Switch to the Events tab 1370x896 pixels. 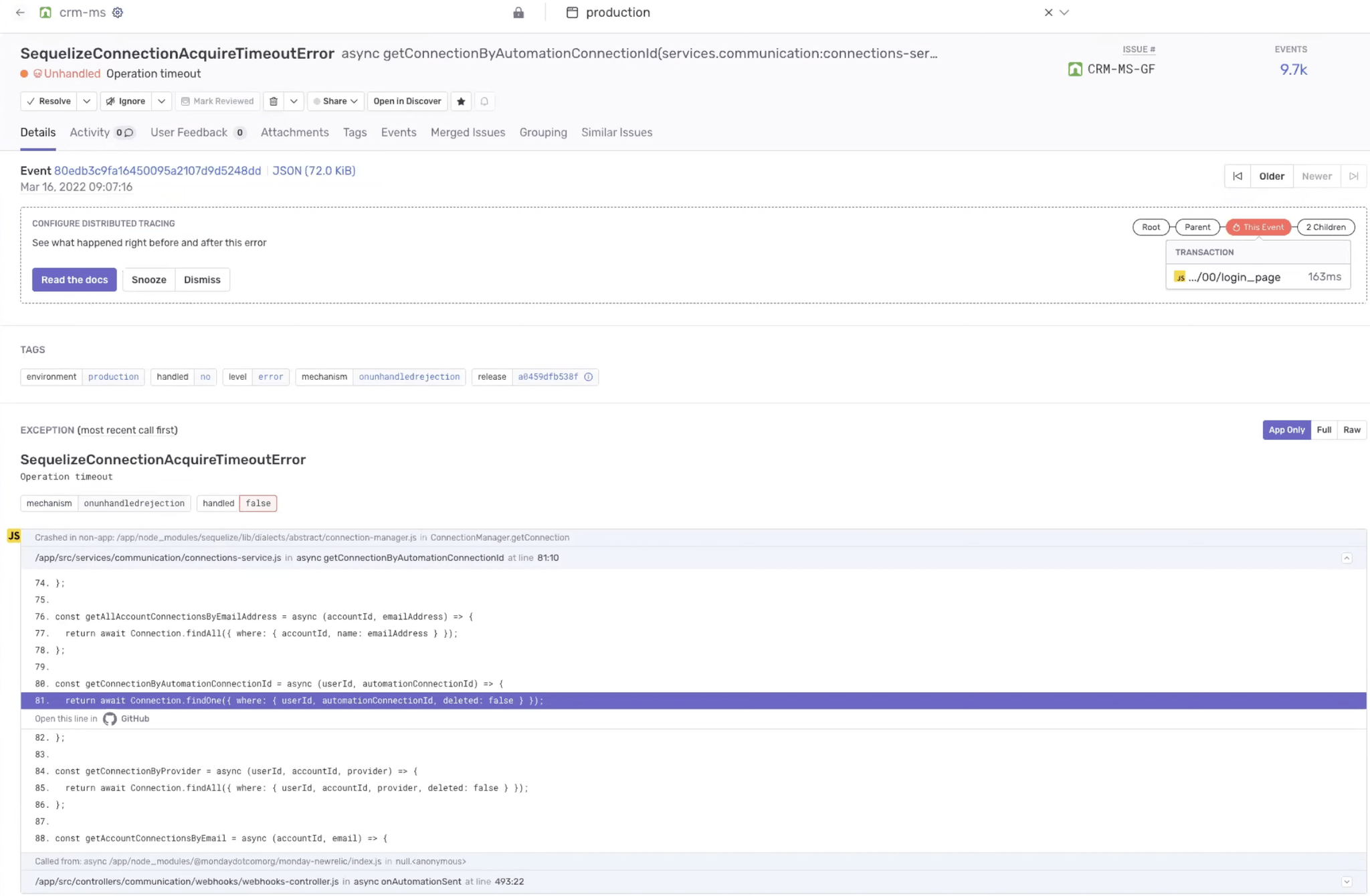399,132
